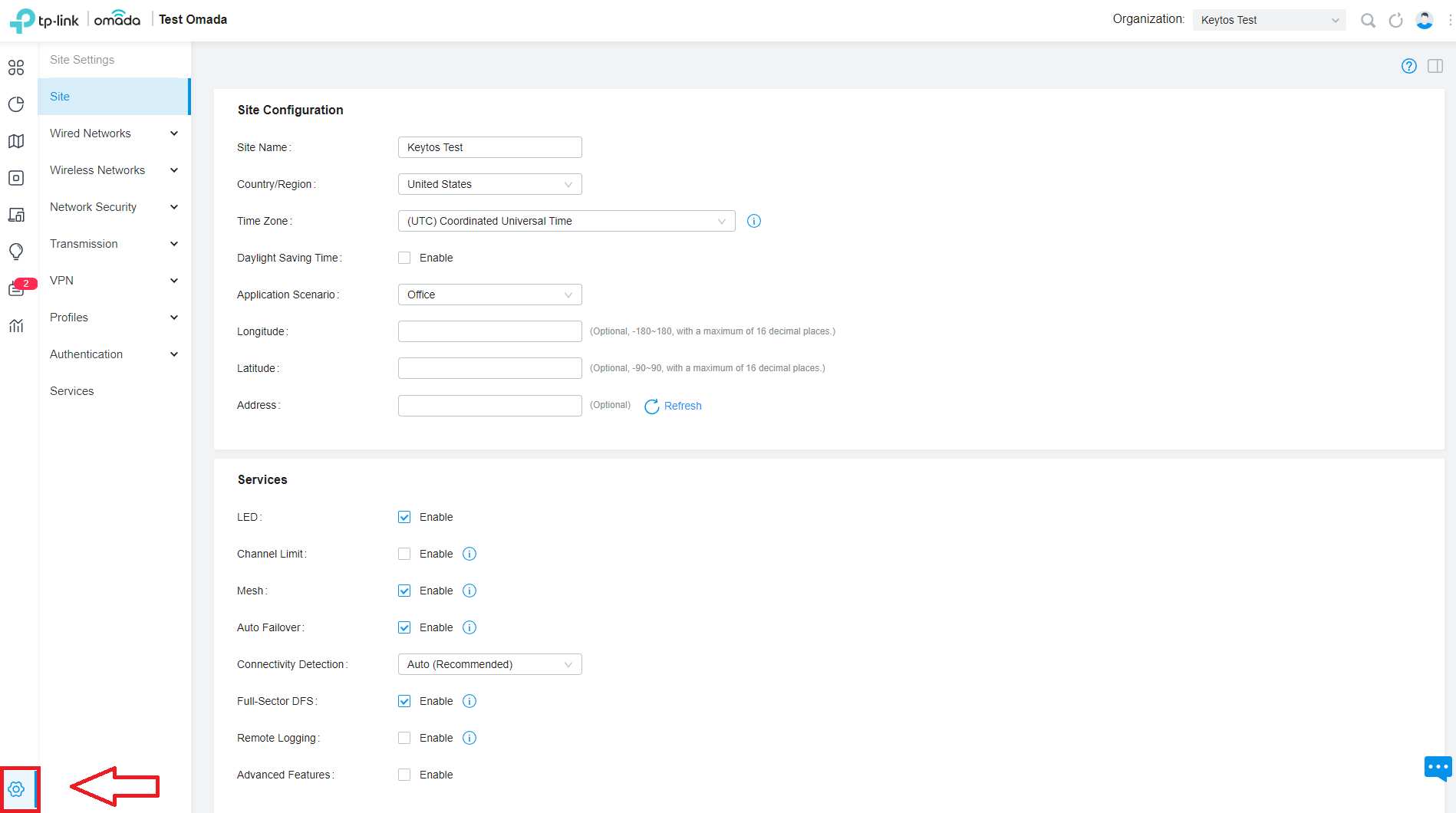Enable the Remote Logging checkbox

point(404,738)
